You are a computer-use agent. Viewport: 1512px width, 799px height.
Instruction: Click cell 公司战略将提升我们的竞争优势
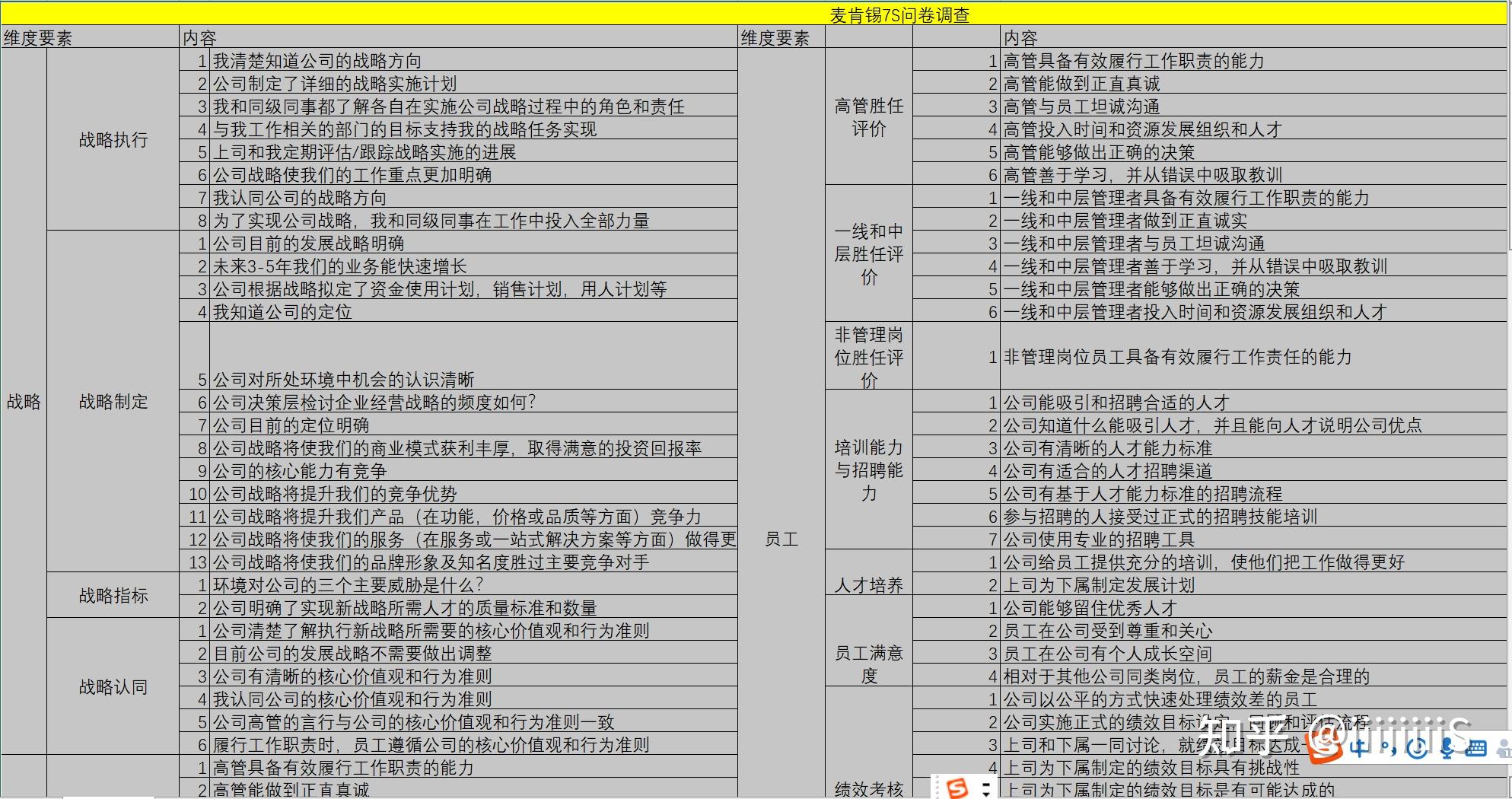pyautogui.click(x=473, y=493)
